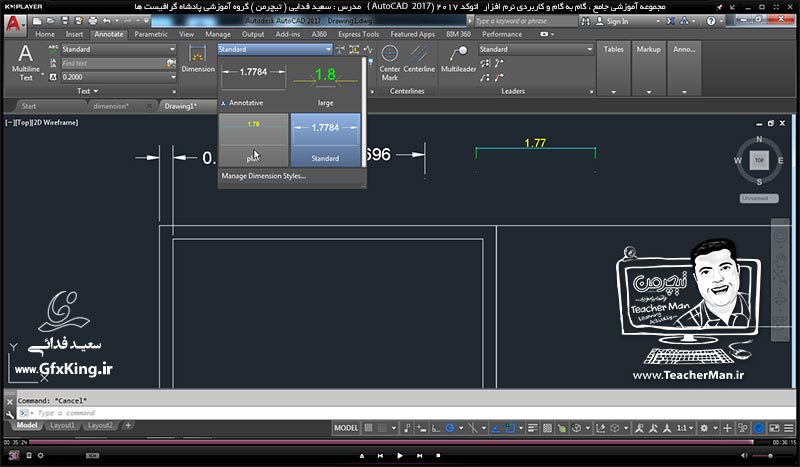Click the dimension jog line icon
Image resolution: width=800 pixels, height=467 pixels.
pyautogui.click(x=368, y=50)
